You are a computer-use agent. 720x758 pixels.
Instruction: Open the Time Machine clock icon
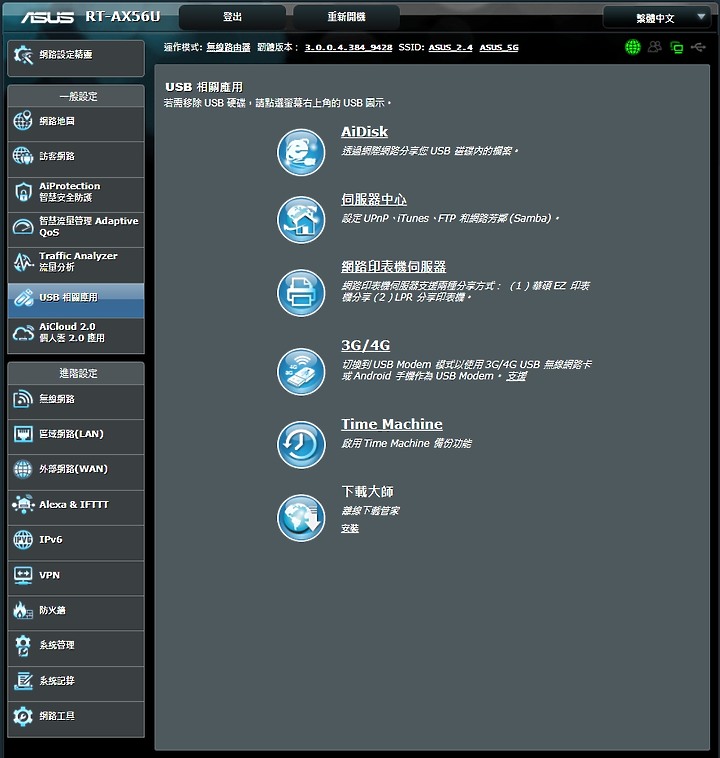pos(301,444)
